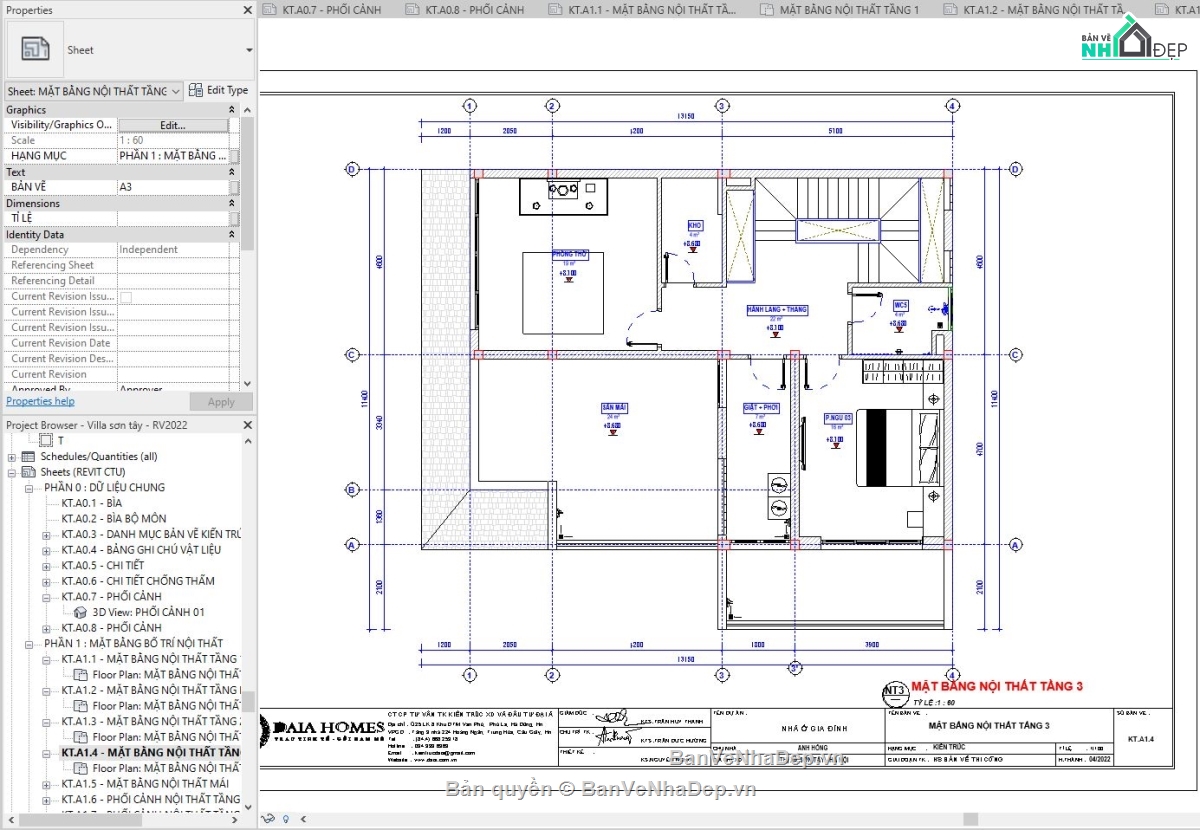Click Floor Plan icon under KT.A1.2
The height and width of the screenshot is (830, 1200).
pyautogui.click(x=82, y=705)
